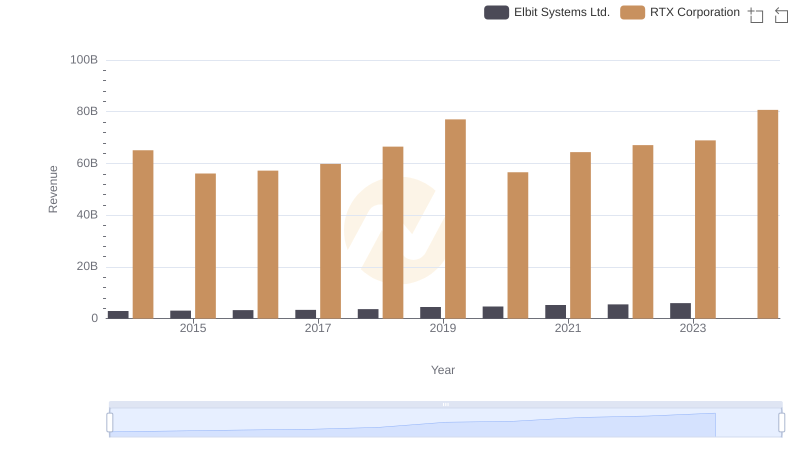800x461 pixels.
Task: Select the 2016 Elbit Systems bar
Action: [x=243, y=314]
